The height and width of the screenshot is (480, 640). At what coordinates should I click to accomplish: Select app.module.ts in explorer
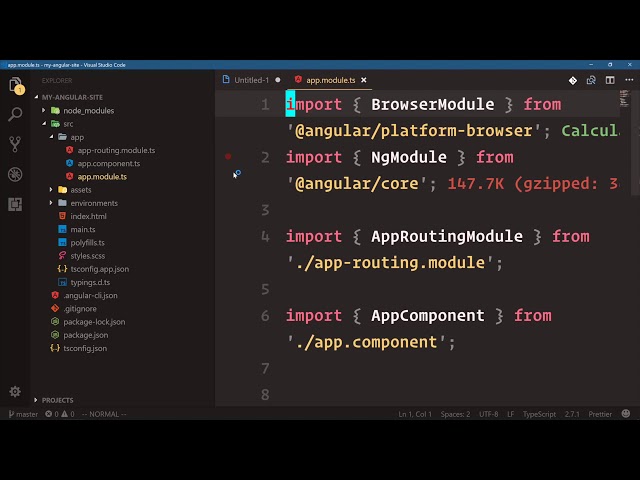[102, 177]
